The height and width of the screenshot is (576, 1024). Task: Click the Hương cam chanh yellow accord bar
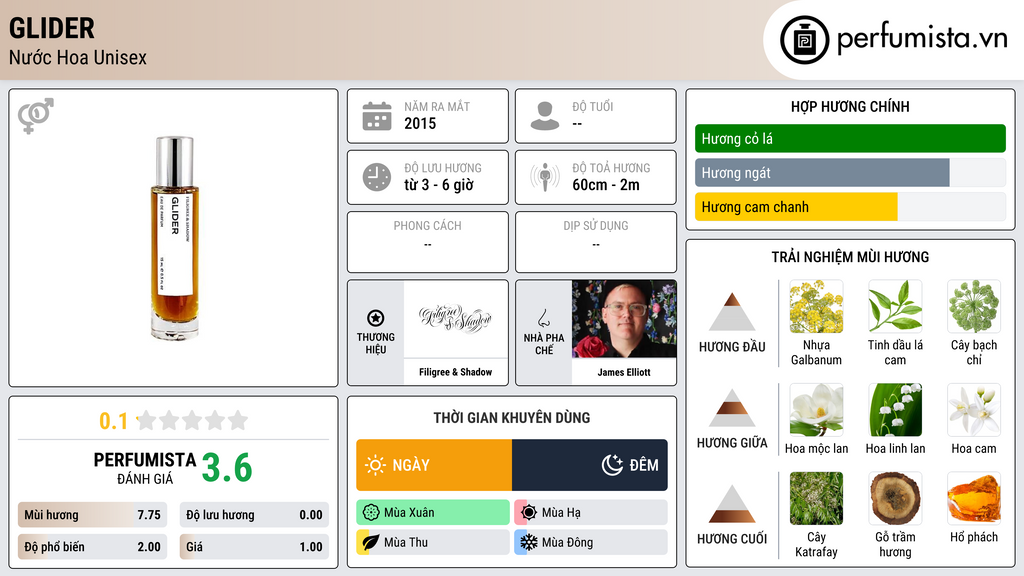796,207
